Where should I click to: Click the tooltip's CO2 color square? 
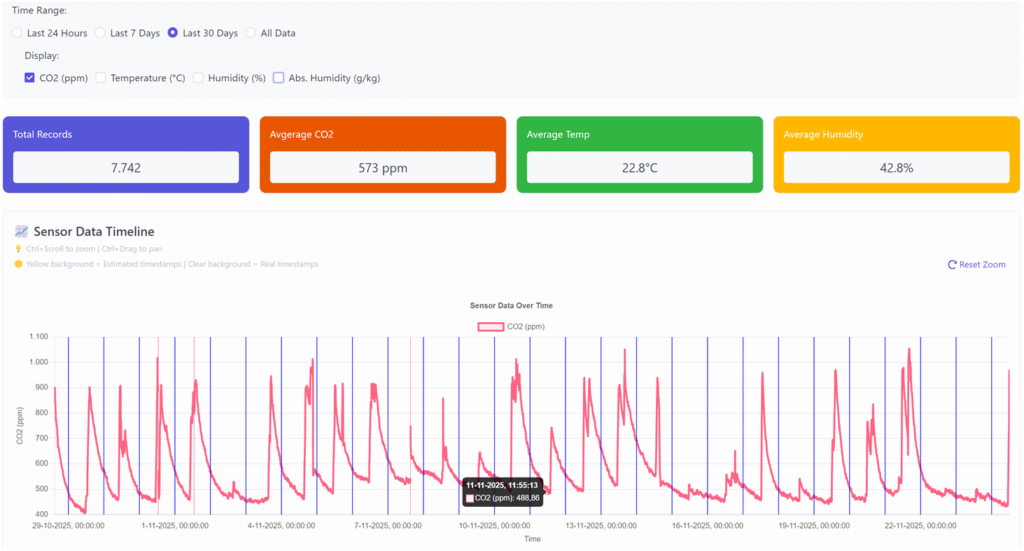coord(470,498)
